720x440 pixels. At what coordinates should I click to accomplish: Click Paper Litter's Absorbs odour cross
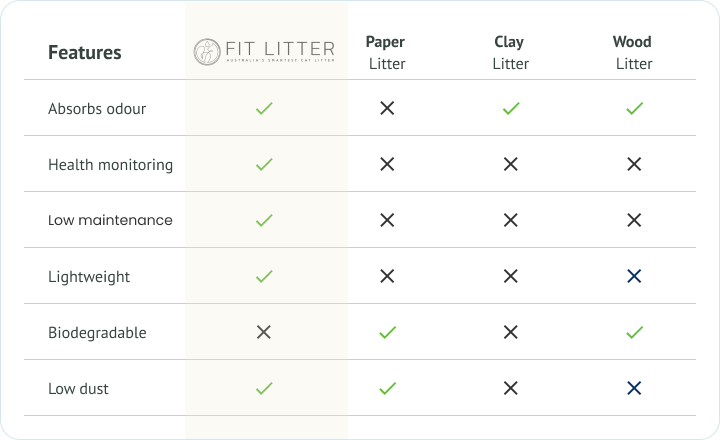point(387,108)
